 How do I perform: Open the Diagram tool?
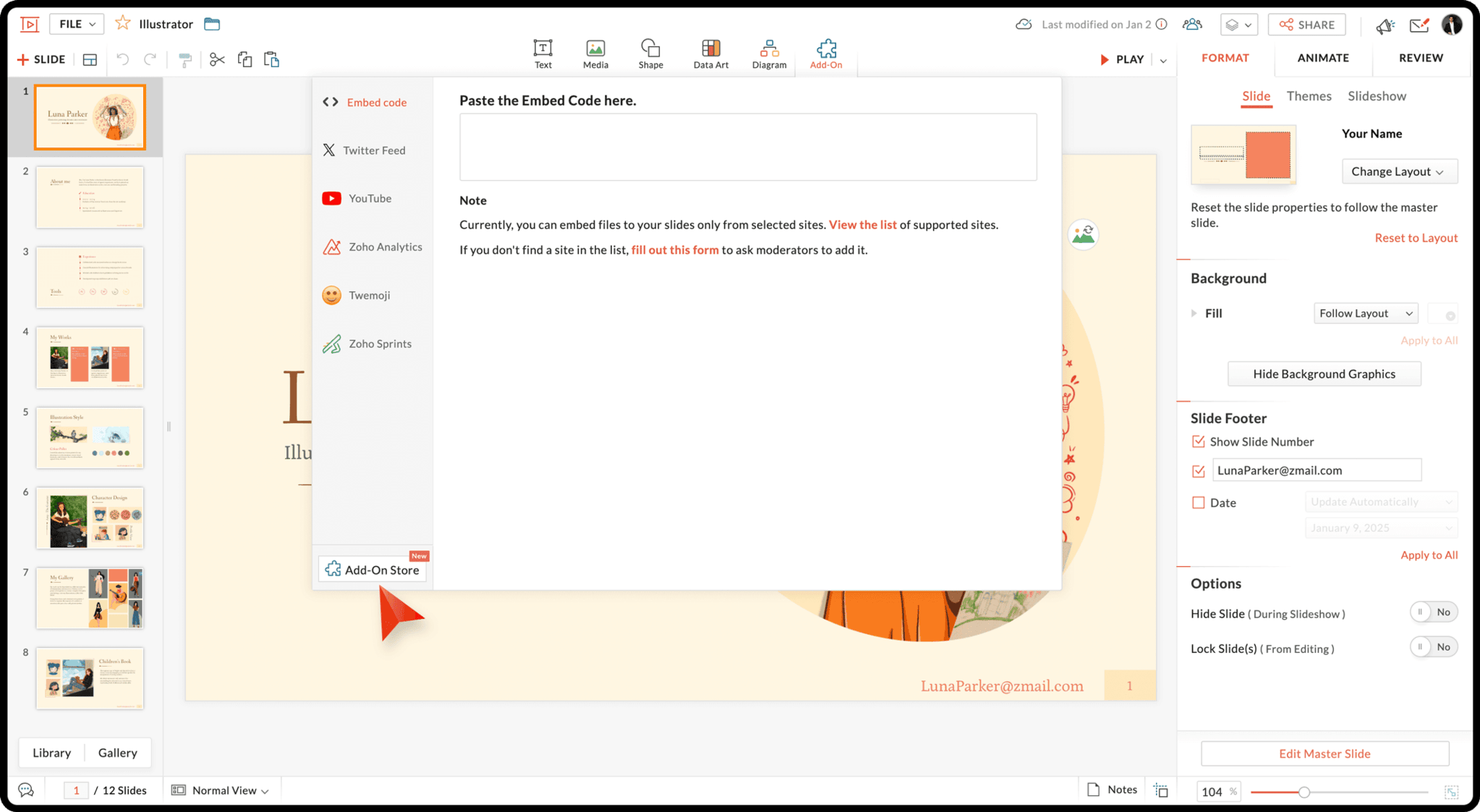769,54
